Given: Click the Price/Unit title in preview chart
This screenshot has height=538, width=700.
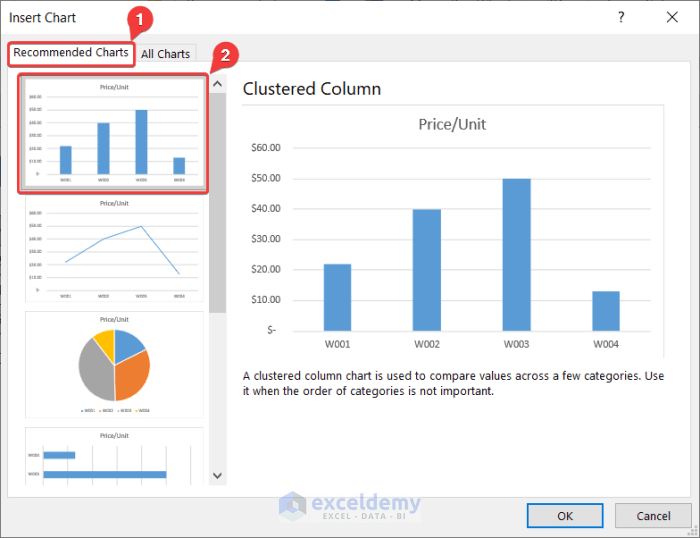Looking at the screenshot, I should (x=452, y=125).
